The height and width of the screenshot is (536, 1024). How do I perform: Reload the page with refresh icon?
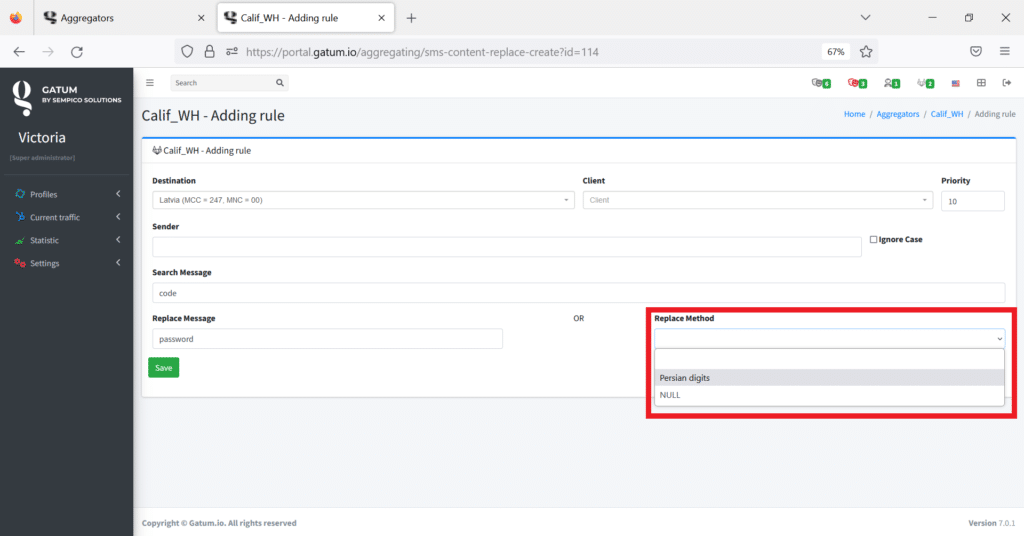[76, 52]
